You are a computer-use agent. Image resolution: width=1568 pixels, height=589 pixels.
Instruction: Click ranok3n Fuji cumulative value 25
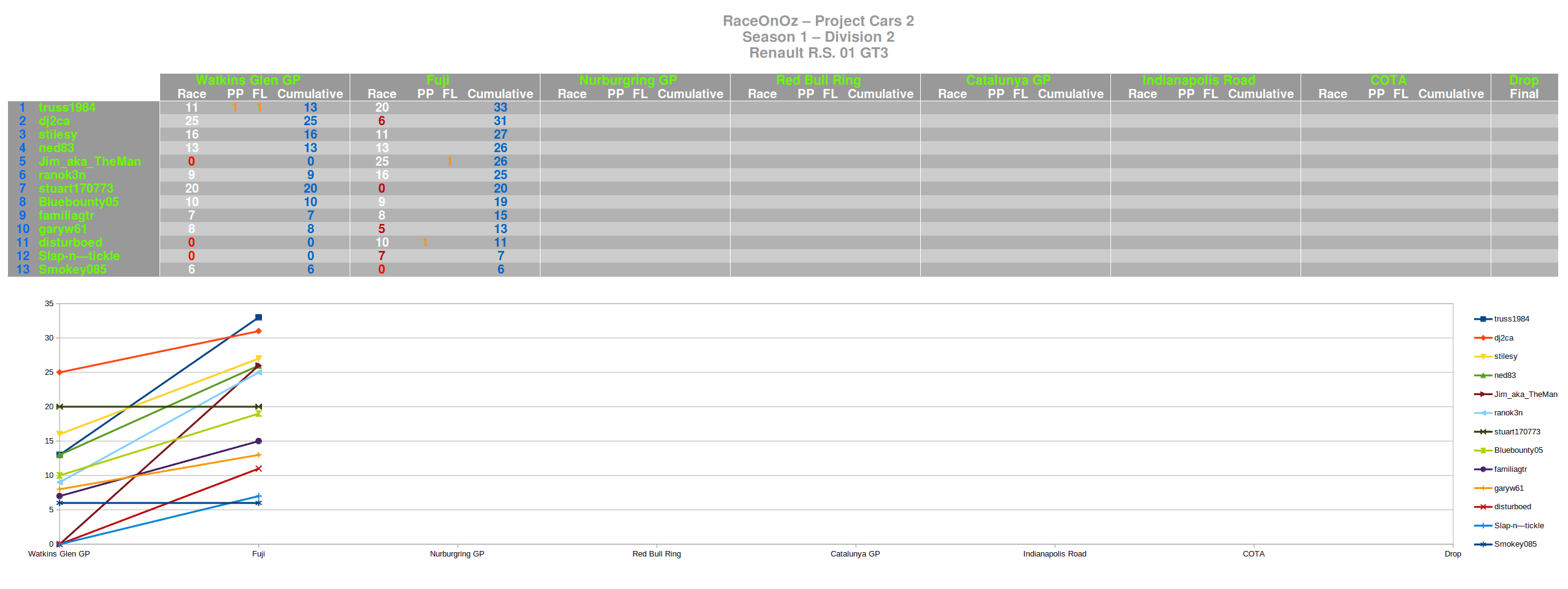click(501, 175)
